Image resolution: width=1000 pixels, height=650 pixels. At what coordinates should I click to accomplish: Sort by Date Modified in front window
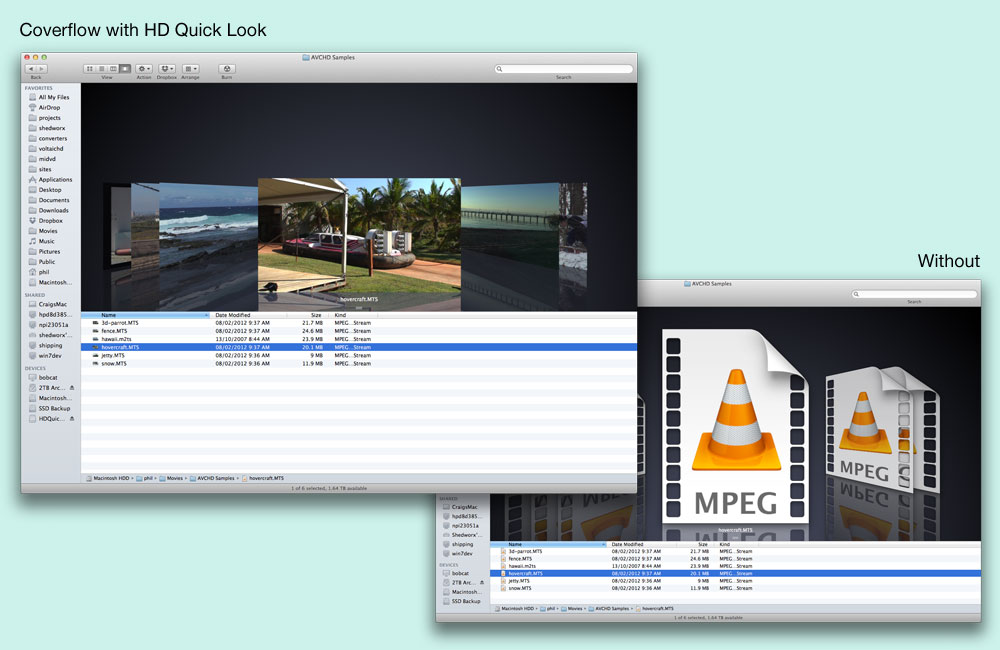click(x=249, y=315)
